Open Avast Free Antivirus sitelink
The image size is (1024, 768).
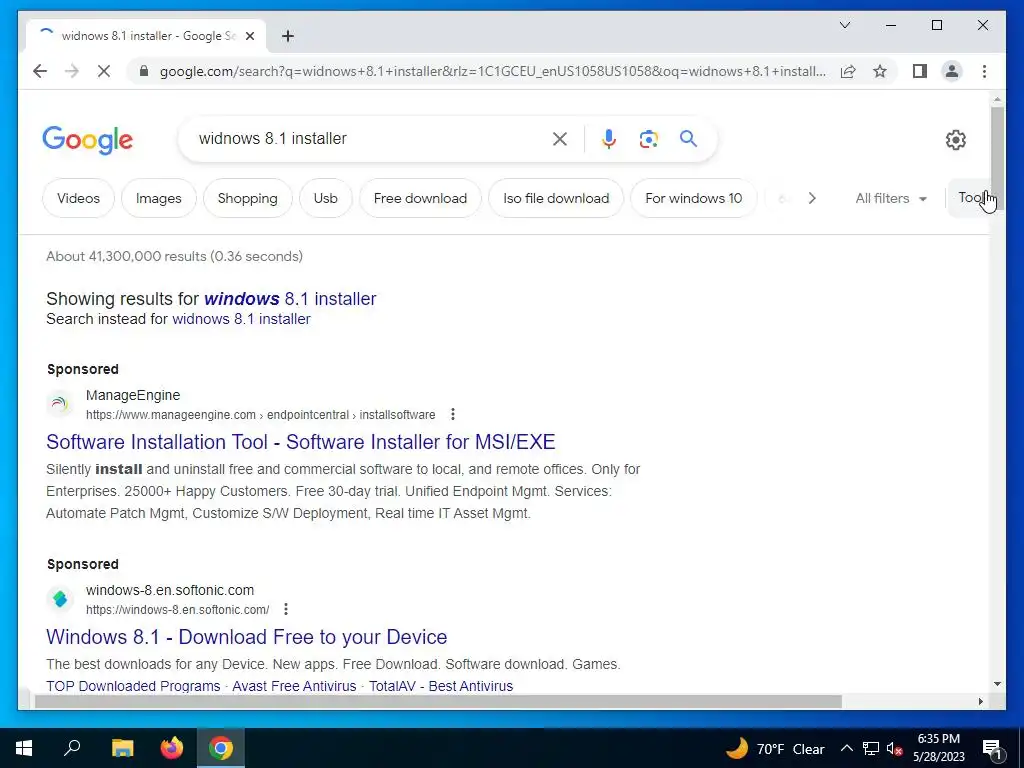point(295,686)
